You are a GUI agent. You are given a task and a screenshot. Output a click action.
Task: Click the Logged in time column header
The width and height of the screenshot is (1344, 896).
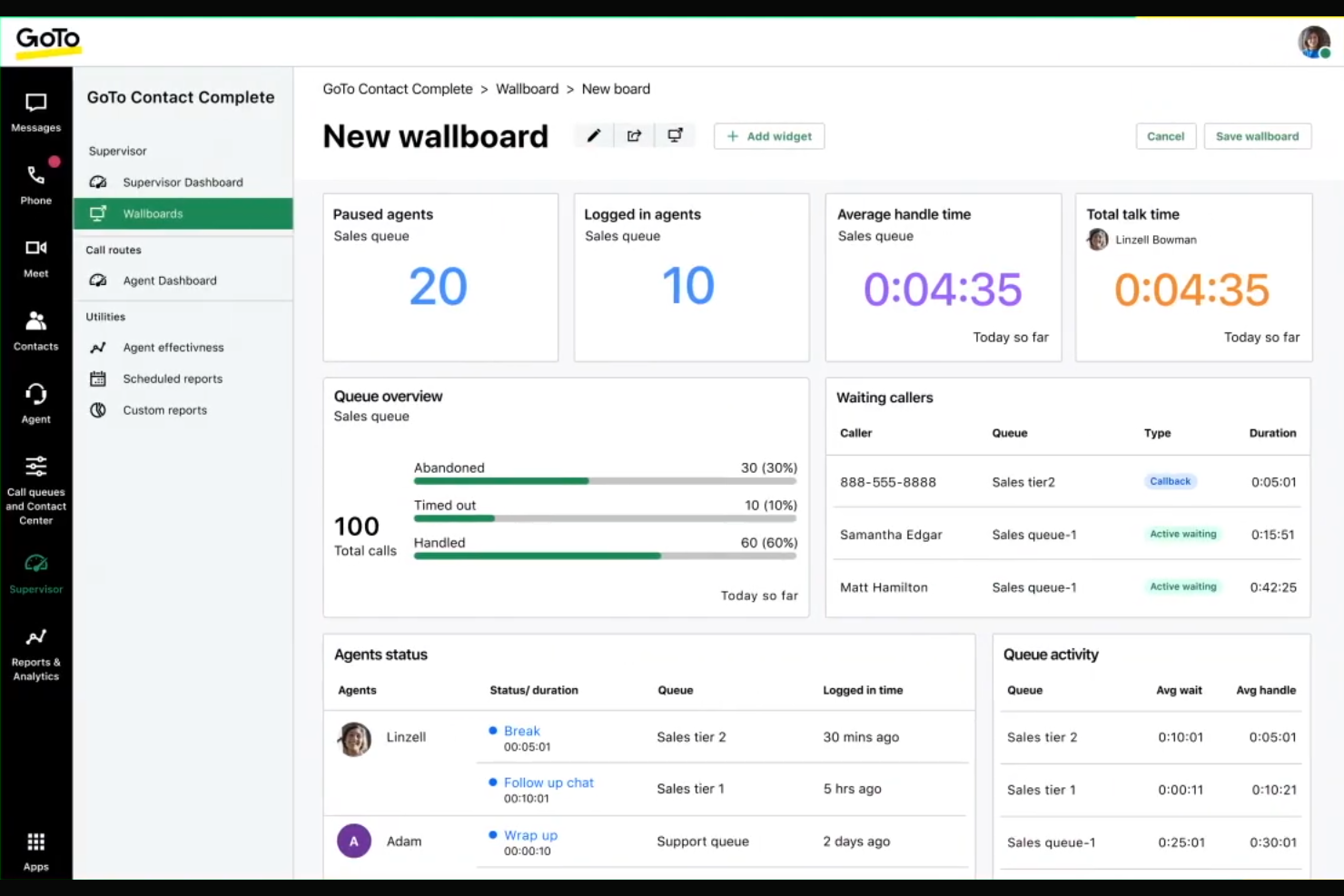[863, 690]
